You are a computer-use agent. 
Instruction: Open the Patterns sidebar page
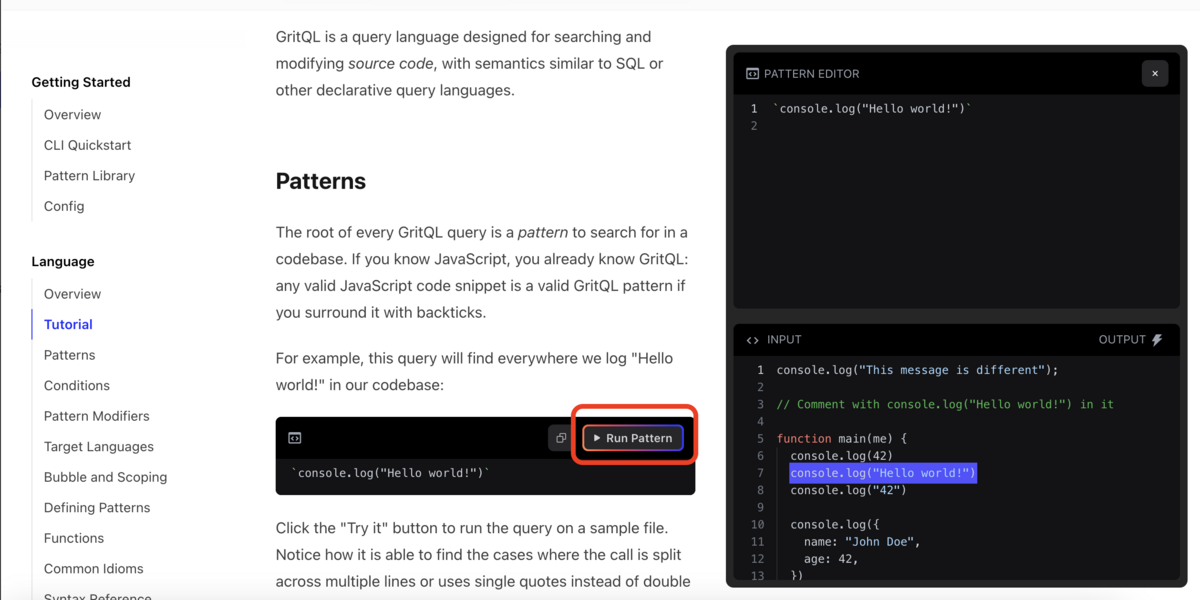69,355
